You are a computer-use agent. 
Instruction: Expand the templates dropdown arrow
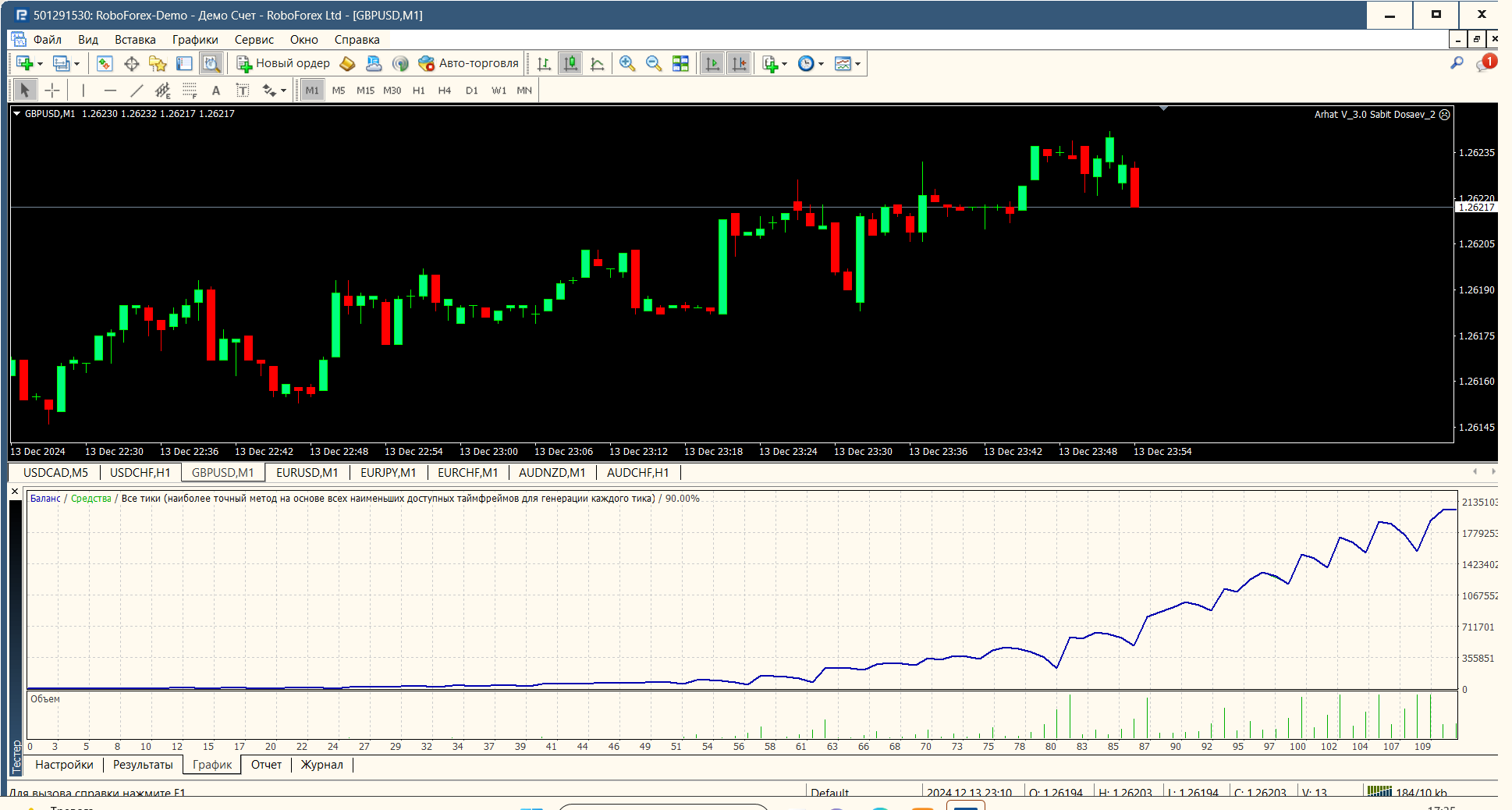[x=857, y=64]
